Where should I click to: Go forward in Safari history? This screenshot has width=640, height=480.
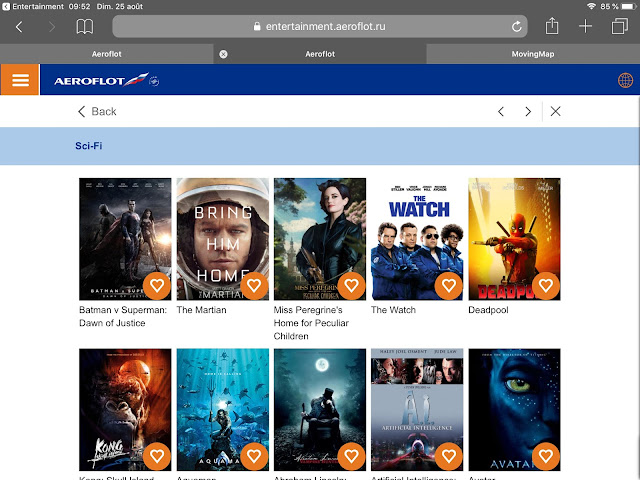(x=51, y=27)
